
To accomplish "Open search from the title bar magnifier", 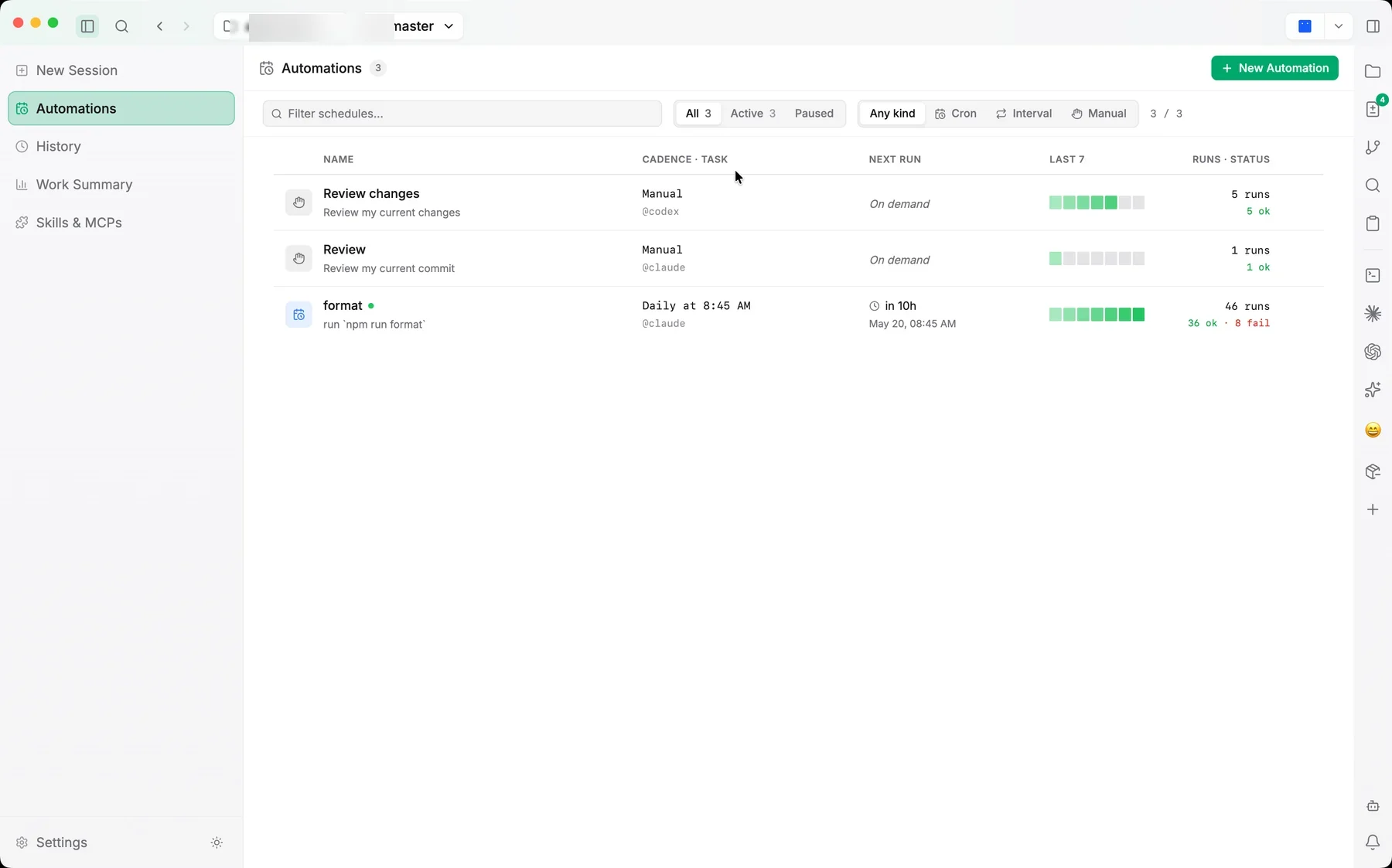I will 121,26.
